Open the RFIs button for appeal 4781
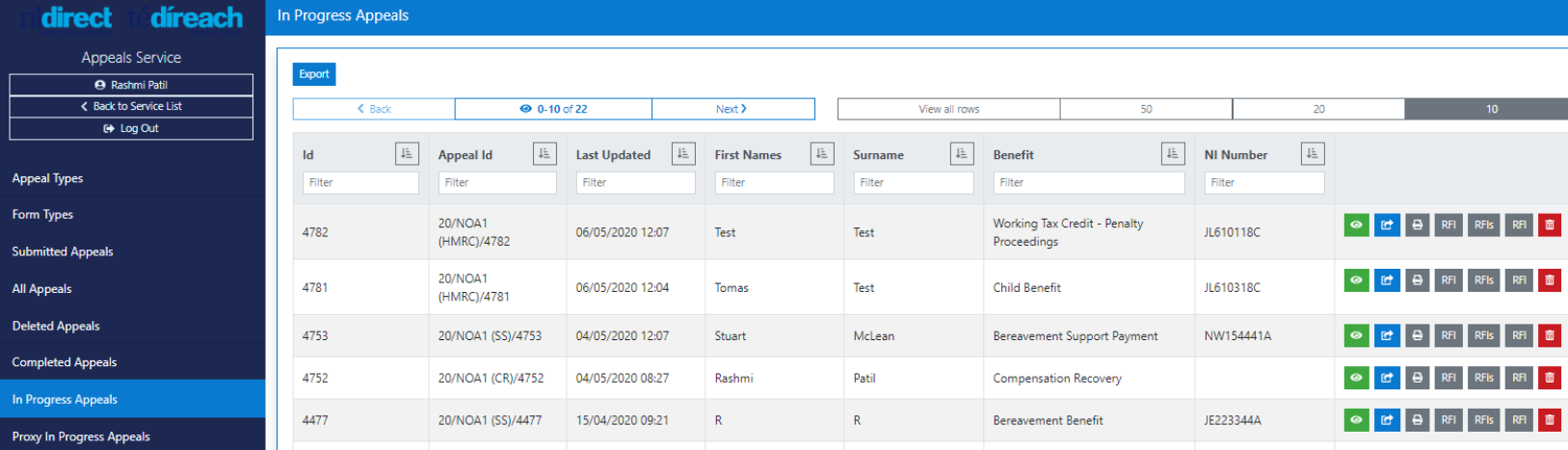Screen dimensions: 1568x450 click(x=1484, y=280)
